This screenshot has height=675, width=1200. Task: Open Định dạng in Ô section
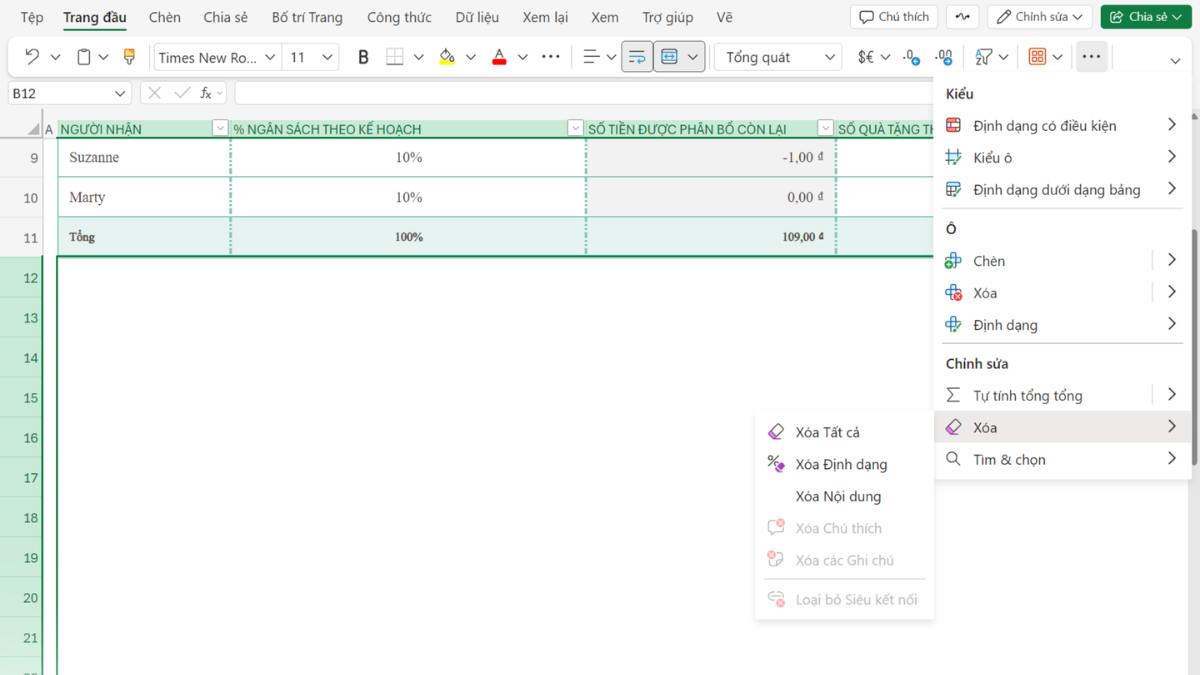tap(1062, 325)
